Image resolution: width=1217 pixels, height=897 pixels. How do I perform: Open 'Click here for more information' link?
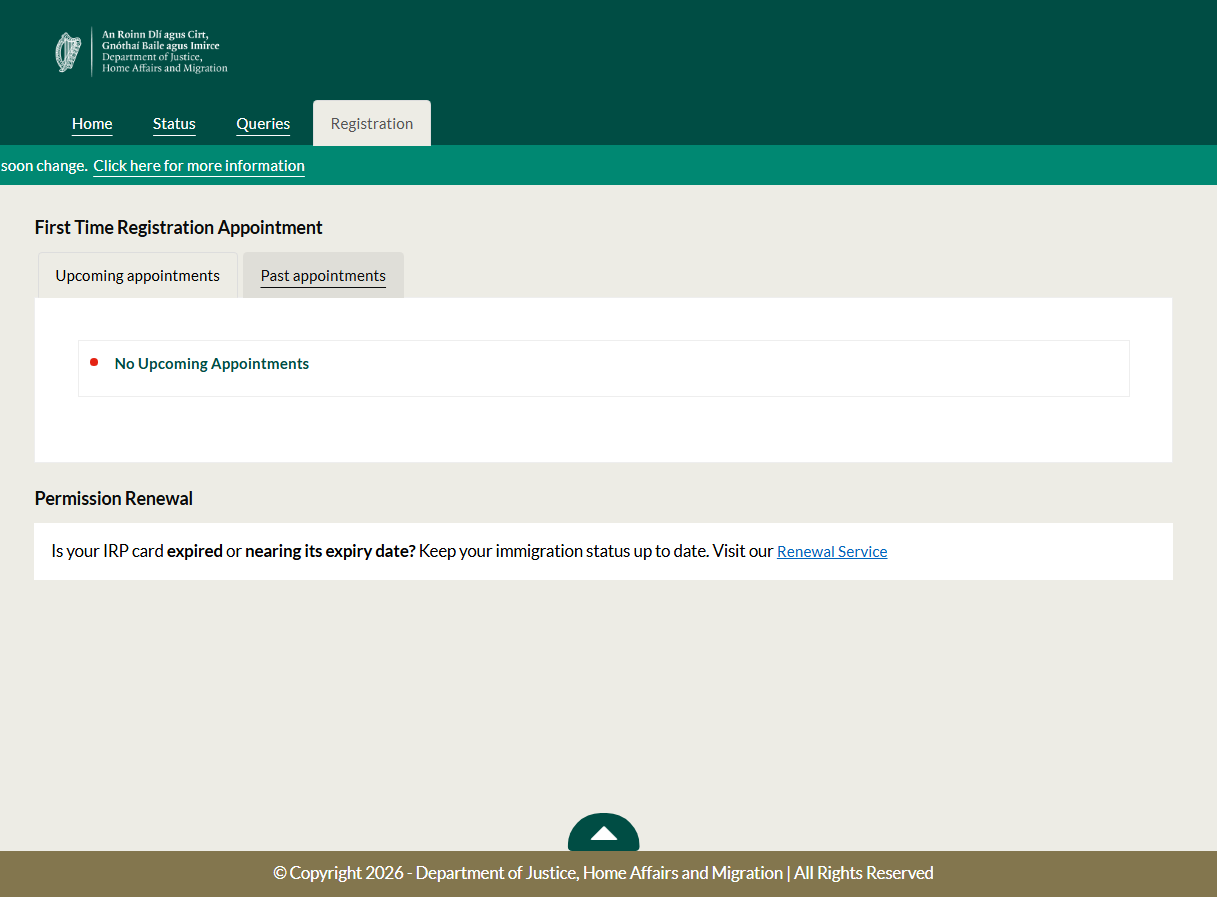point(199,166)
